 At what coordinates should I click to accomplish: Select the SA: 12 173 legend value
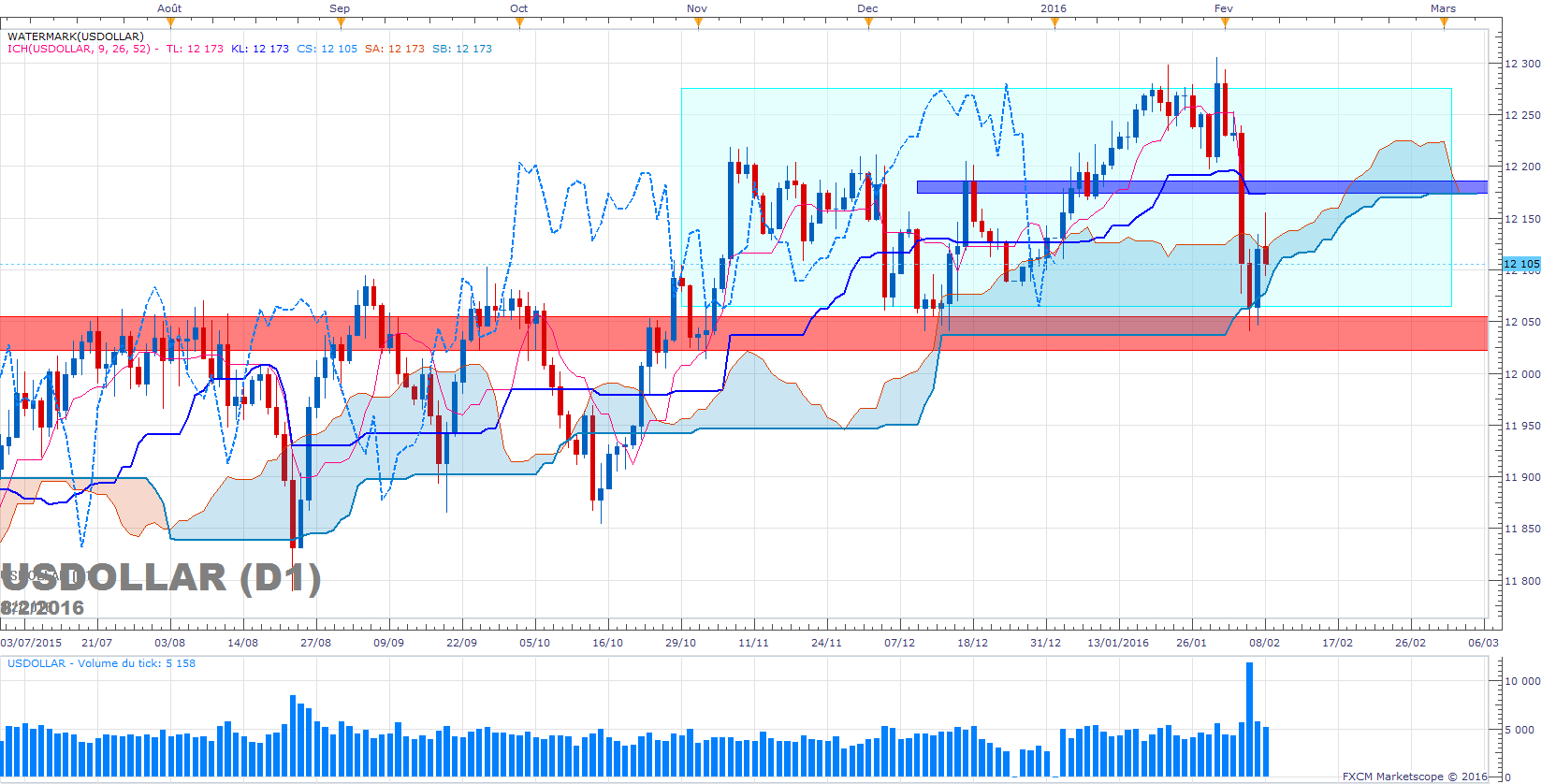point(395,49)
